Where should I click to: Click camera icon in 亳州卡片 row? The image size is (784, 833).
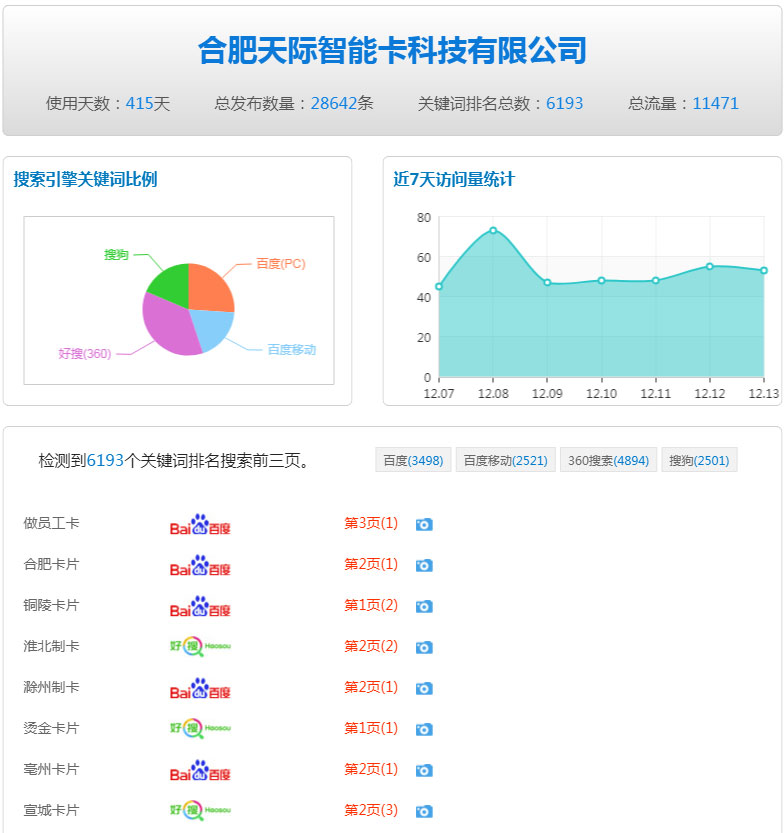click(x=424, y=770)
